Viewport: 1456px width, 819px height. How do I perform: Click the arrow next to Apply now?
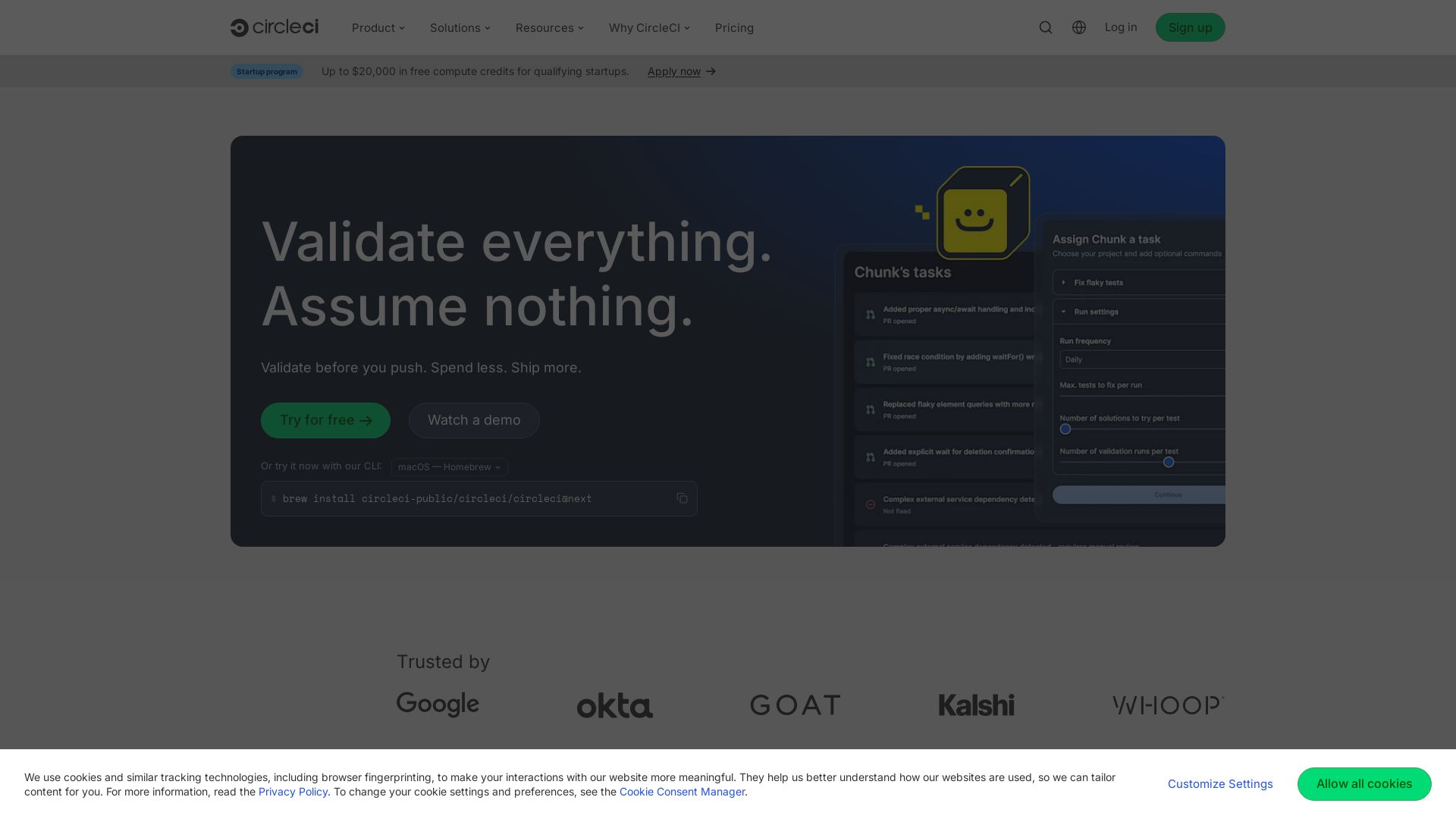pyautogui.click(x=711, y=71)
